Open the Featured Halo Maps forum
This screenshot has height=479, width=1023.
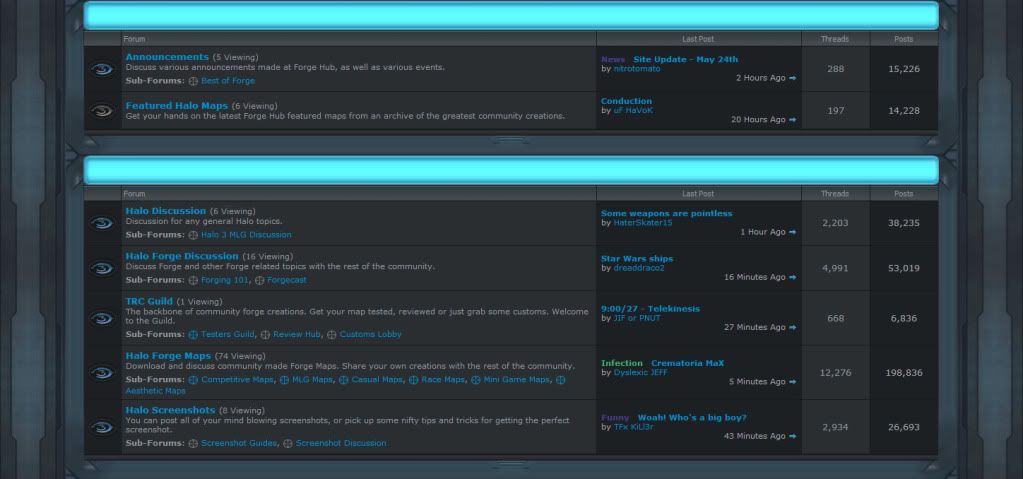(177, 105)
